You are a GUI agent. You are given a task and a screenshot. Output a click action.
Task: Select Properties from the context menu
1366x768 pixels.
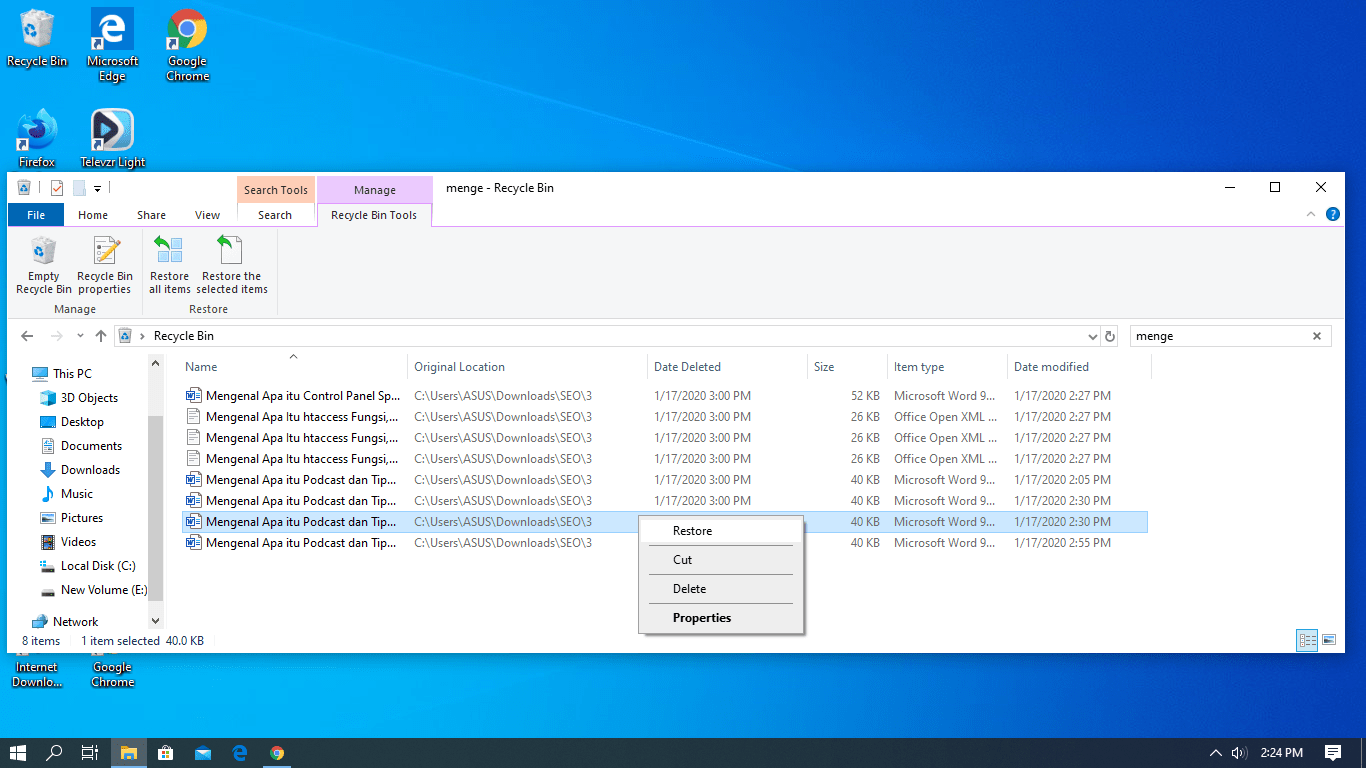click(701, 618)
